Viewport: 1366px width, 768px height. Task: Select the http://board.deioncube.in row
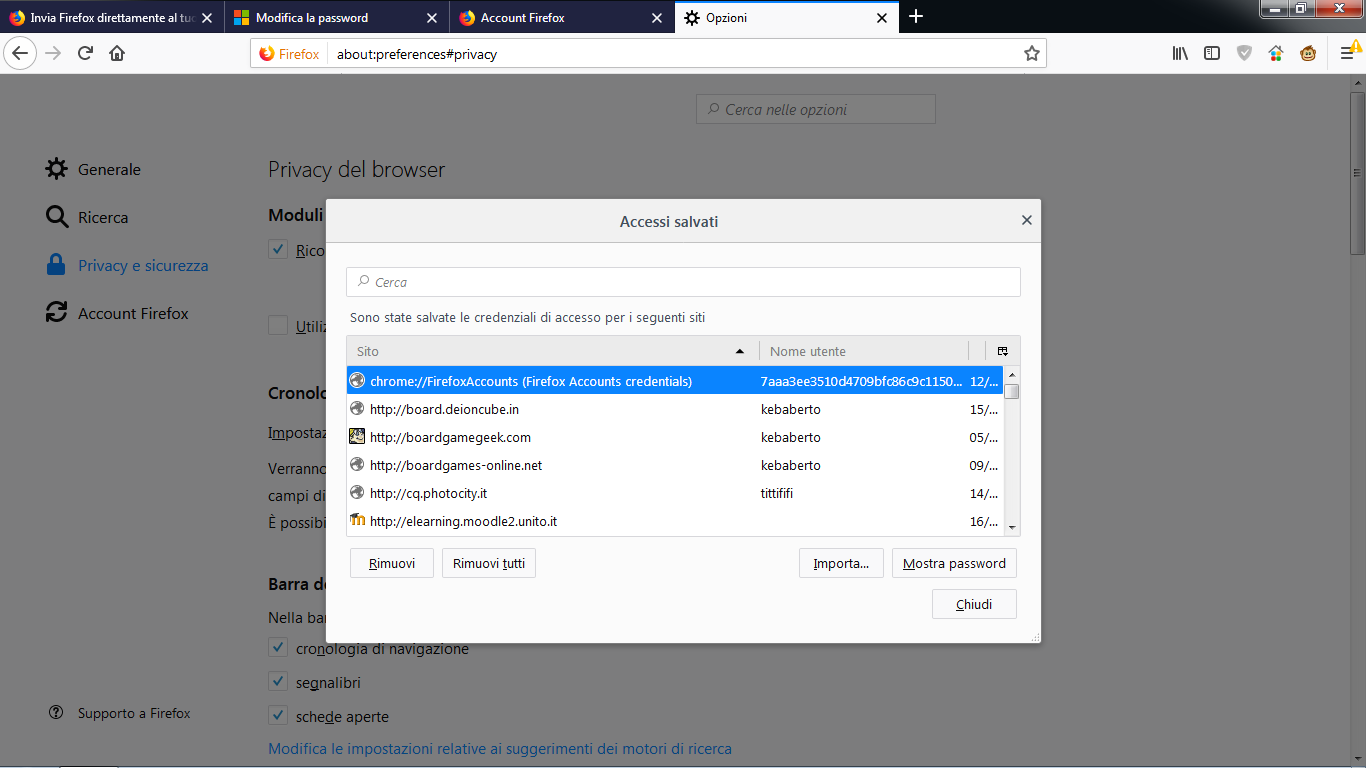675,409
